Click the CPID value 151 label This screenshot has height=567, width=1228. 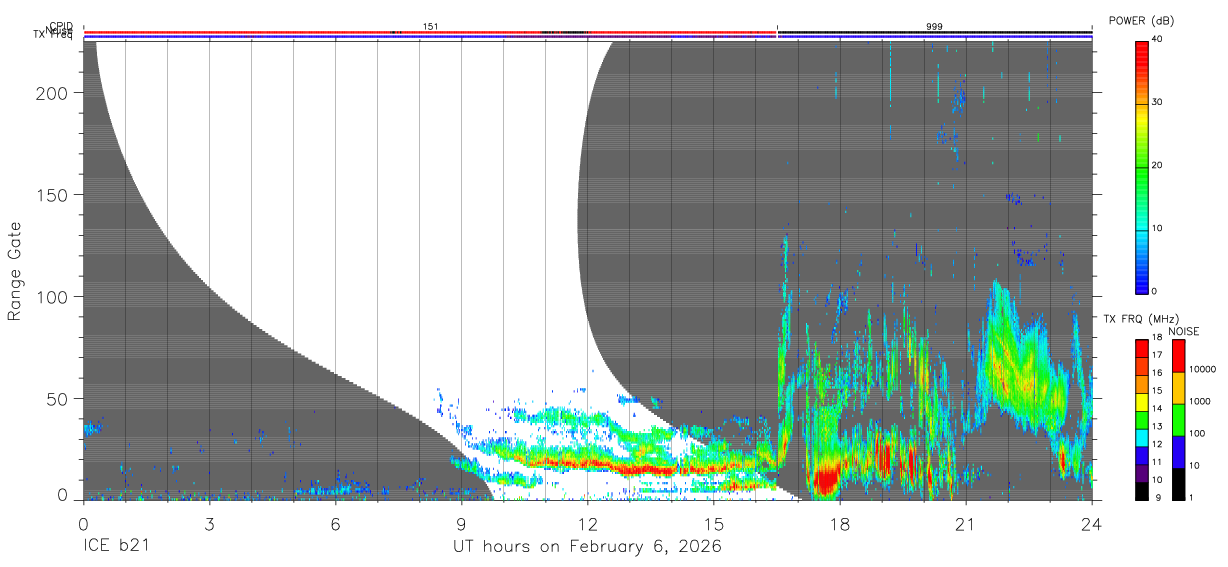(430, 27)
